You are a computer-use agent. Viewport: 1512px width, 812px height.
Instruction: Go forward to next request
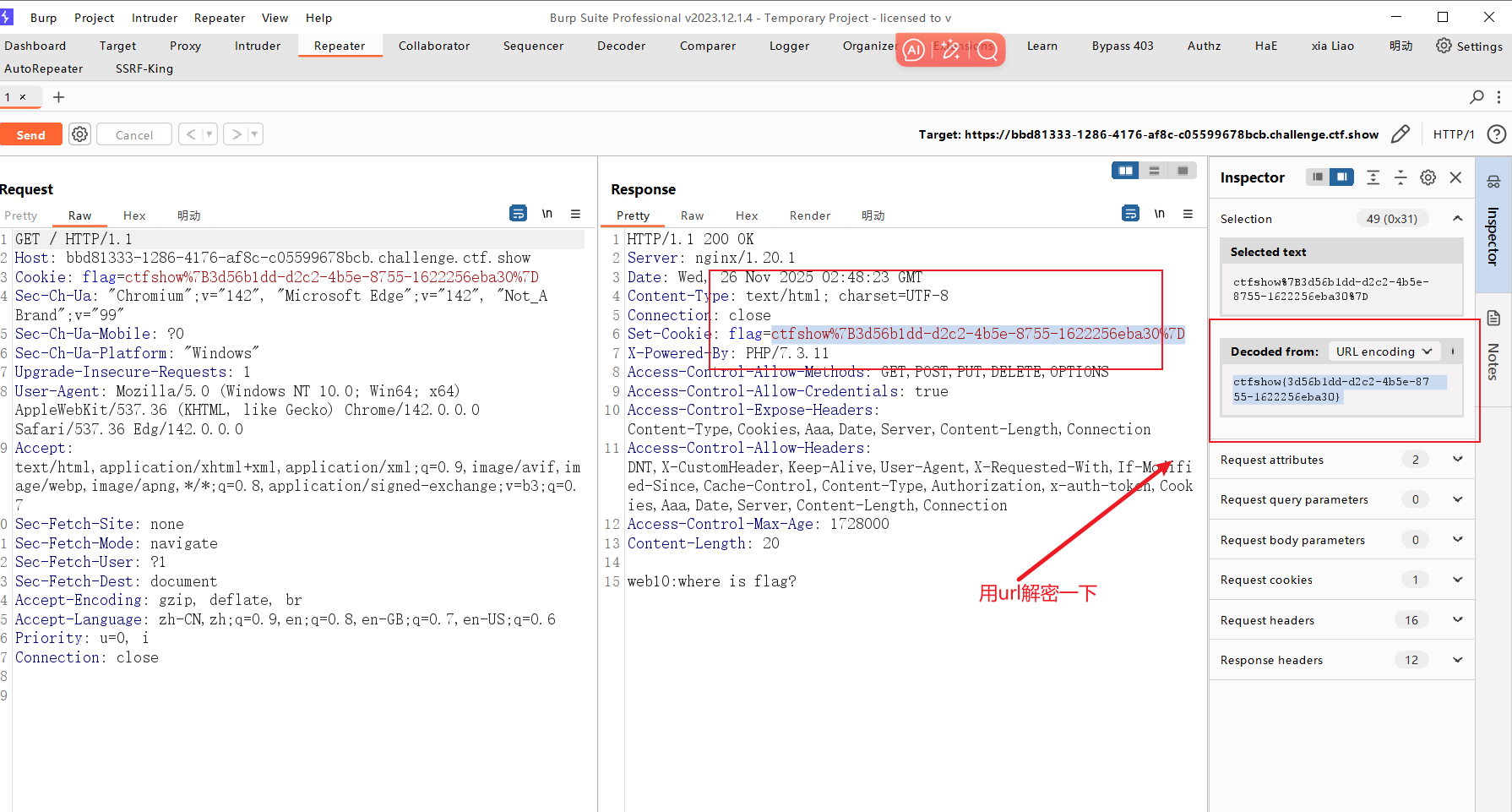pyautogui.click(x=237, y=134)
